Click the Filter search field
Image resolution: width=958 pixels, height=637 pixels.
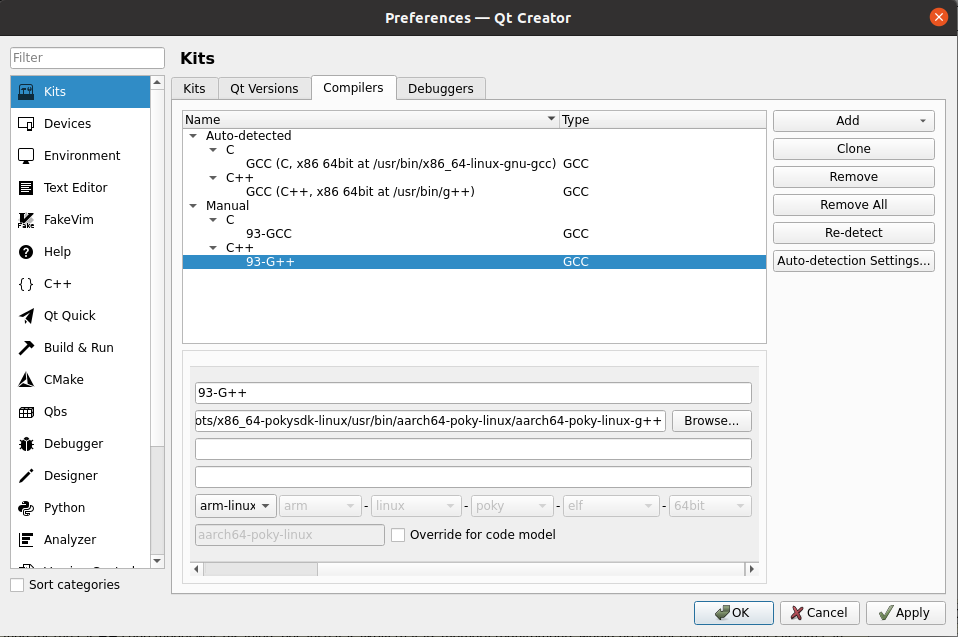pos(87,58)
